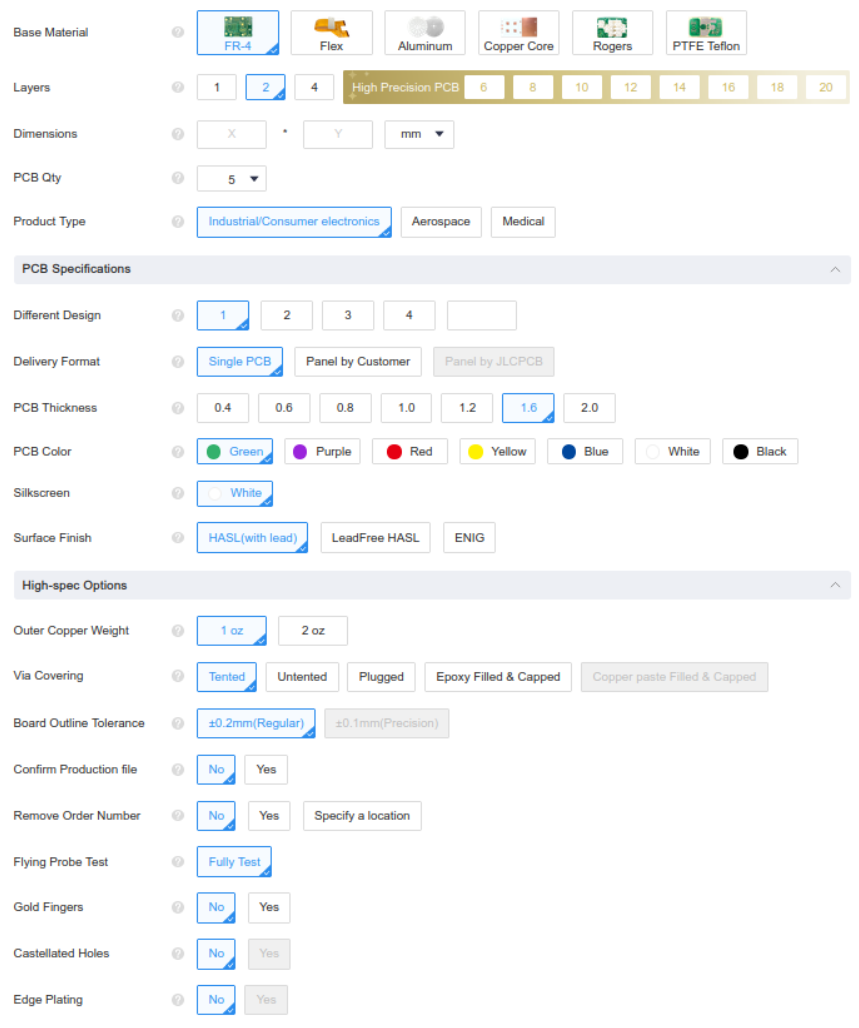Click the help icon beside Confirm Production file
The image size is (859, 1028).
178,770
